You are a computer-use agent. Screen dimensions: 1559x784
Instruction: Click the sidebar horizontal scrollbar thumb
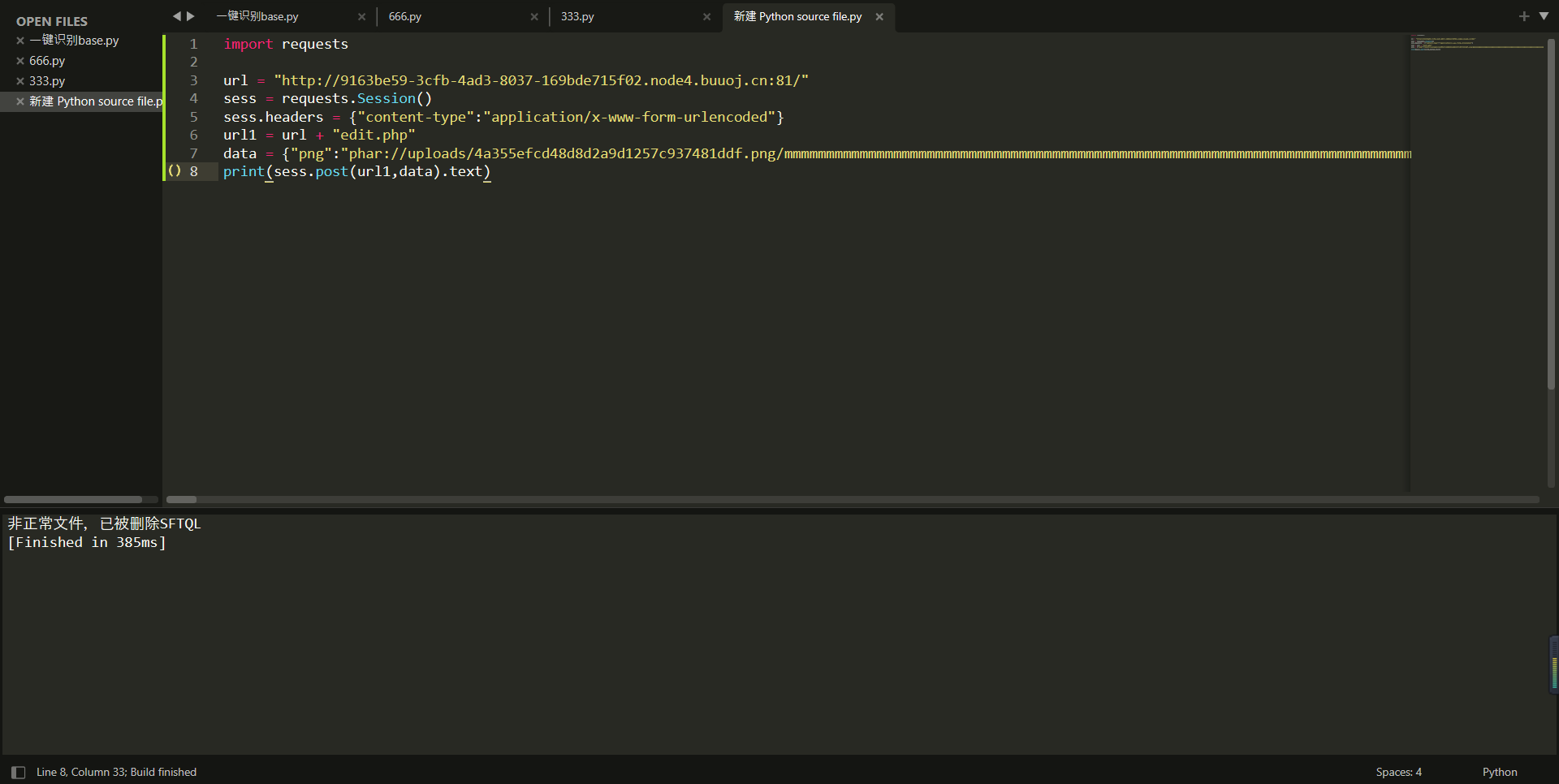point(73,500)
